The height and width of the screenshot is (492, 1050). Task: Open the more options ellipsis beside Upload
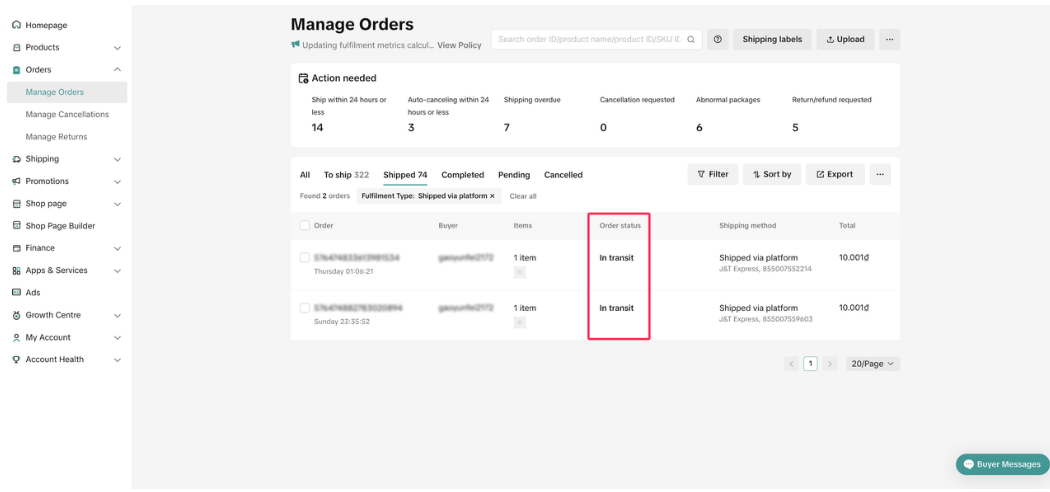click(889, 39)
